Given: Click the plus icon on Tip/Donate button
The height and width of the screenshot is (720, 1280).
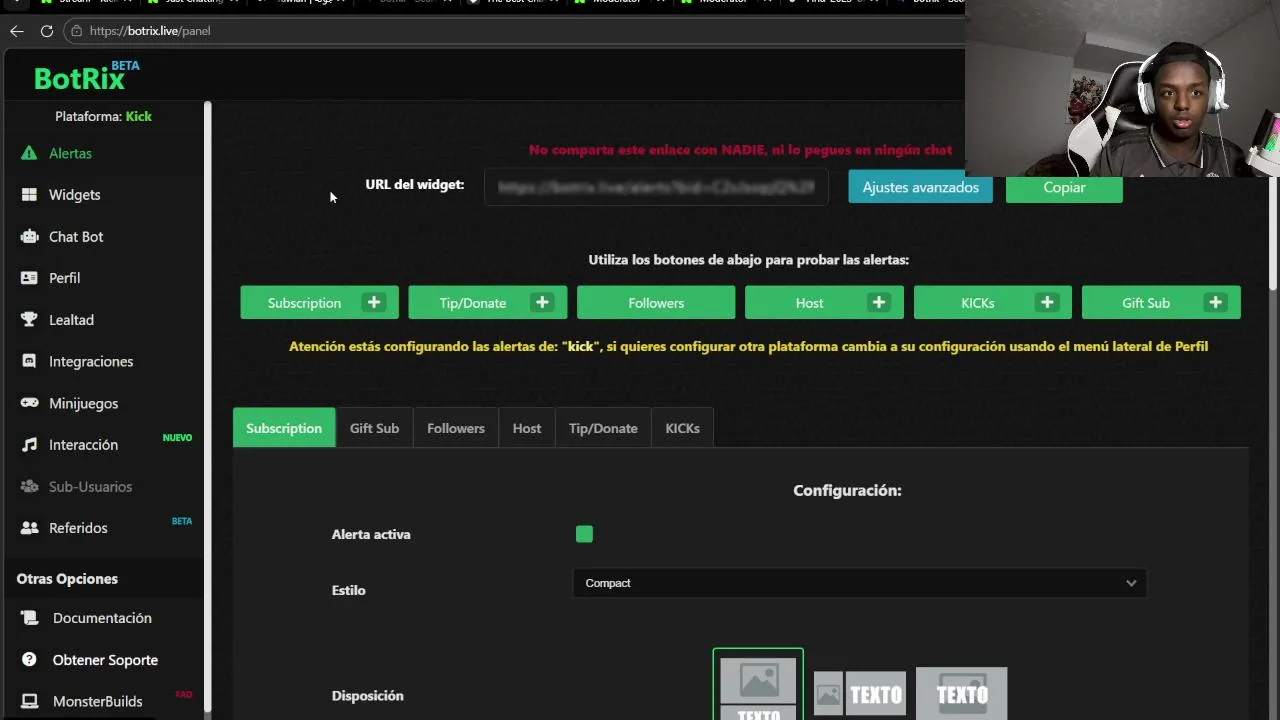Looking at the screenshot, I should coord(542,302).
